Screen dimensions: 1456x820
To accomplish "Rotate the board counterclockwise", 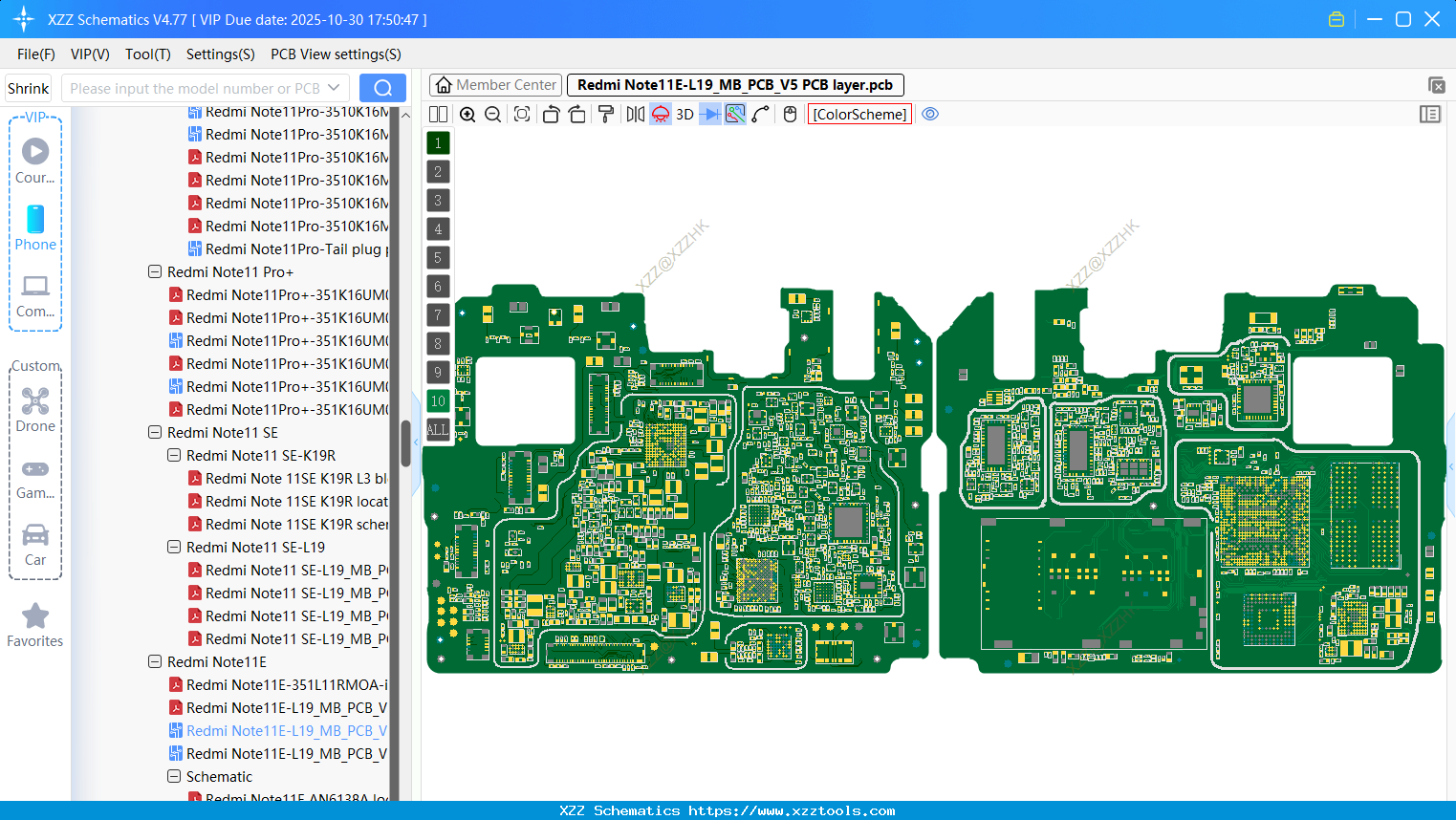I will [x=551, y=114].
